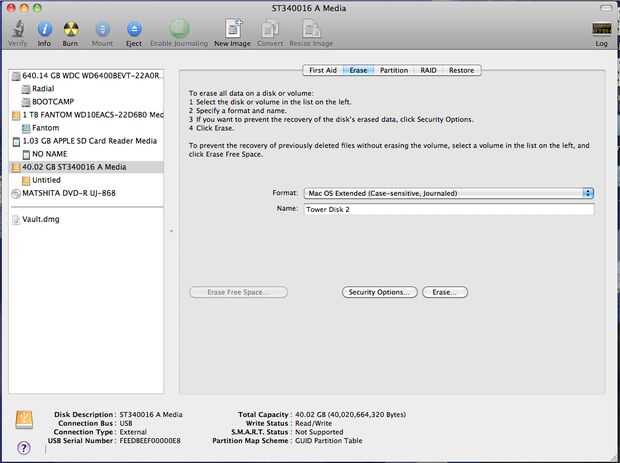
Task: Click the GUID Partition Table value
Action: [x=329, y=440]
